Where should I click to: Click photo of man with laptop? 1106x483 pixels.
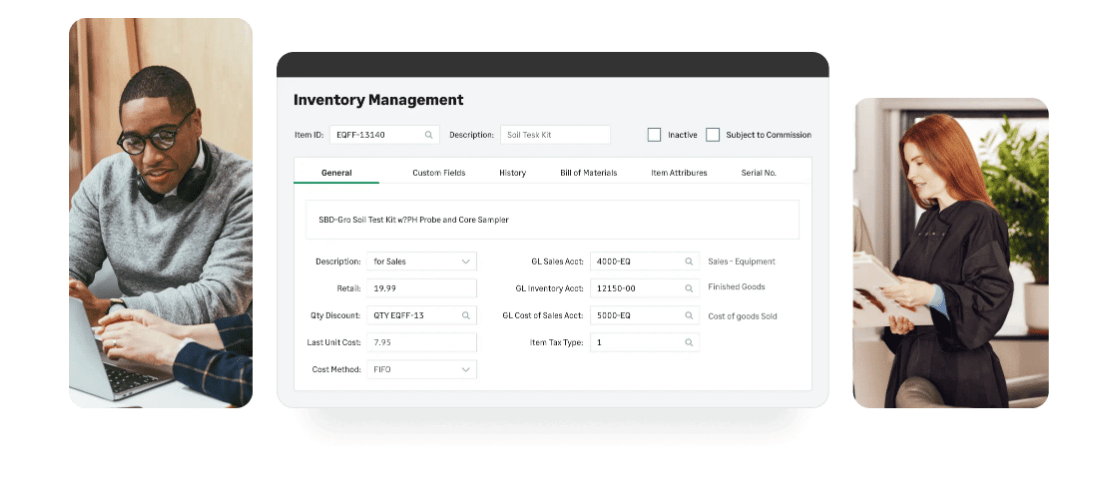pyautogui.click(x=161, y=213)
